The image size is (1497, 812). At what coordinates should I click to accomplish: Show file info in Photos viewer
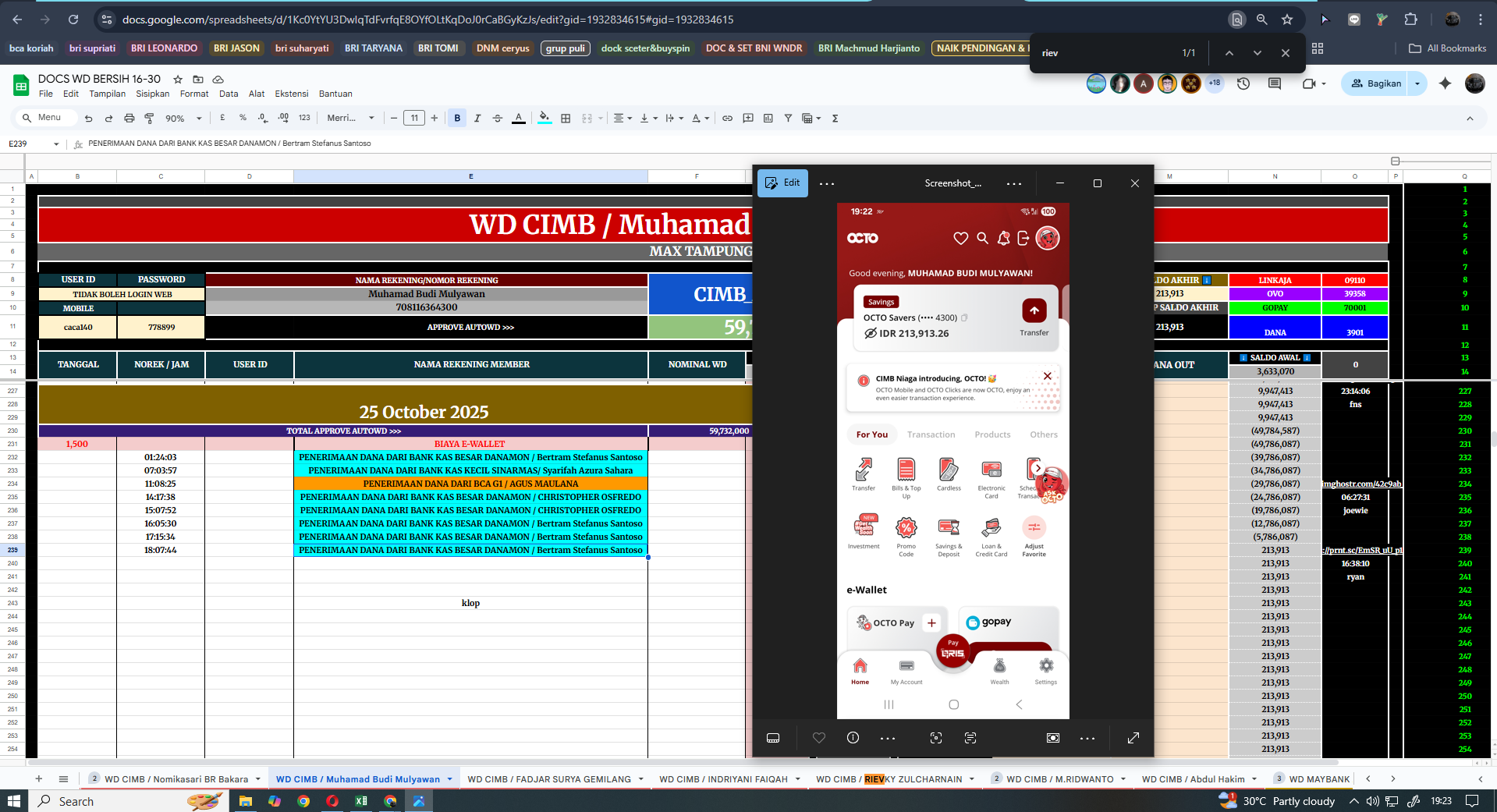pyautogui.click(x=853, y=738)
